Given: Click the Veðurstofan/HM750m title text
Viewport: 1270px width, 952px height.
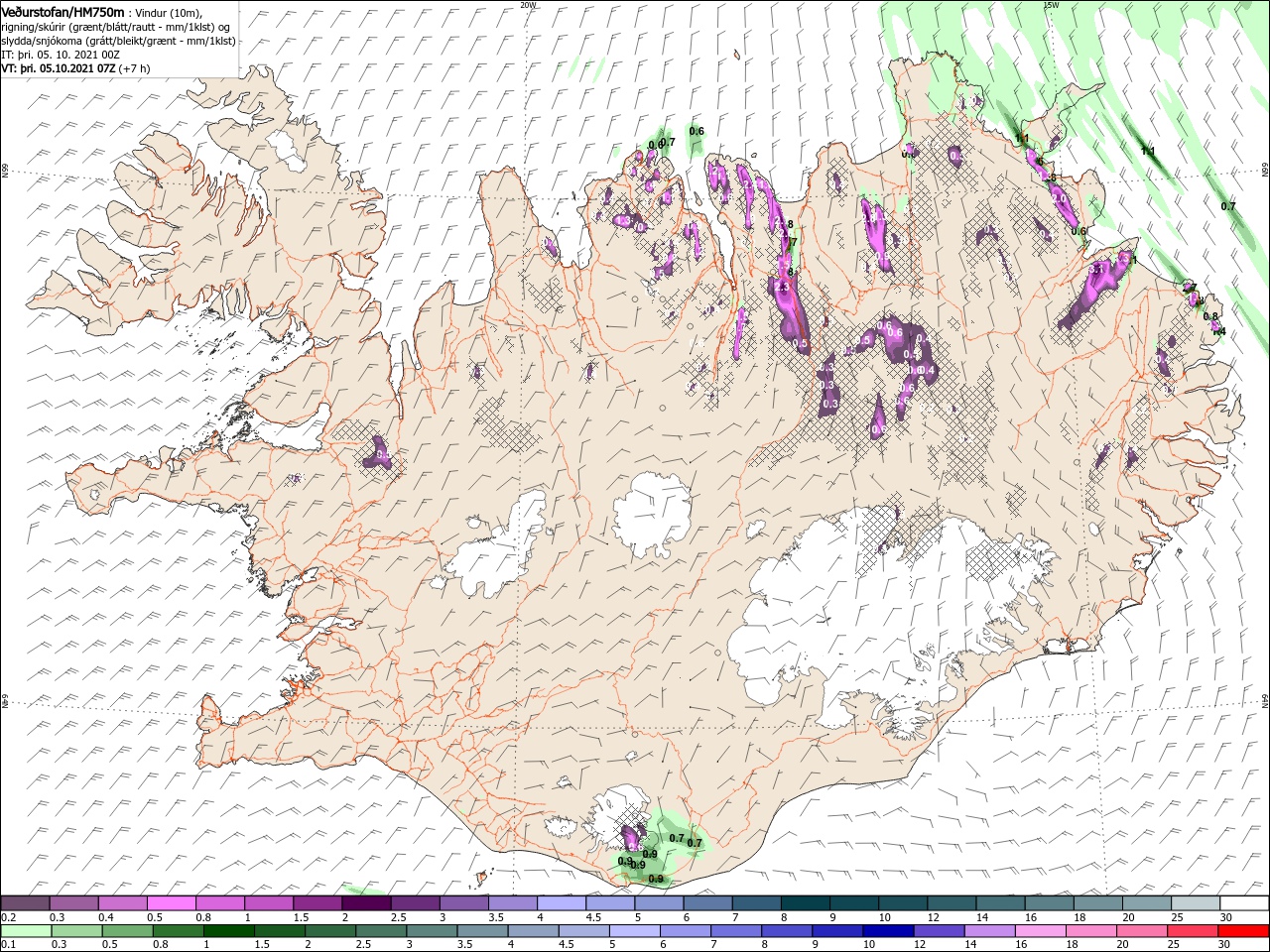Looking at the screenshot, I should point(63,11).
